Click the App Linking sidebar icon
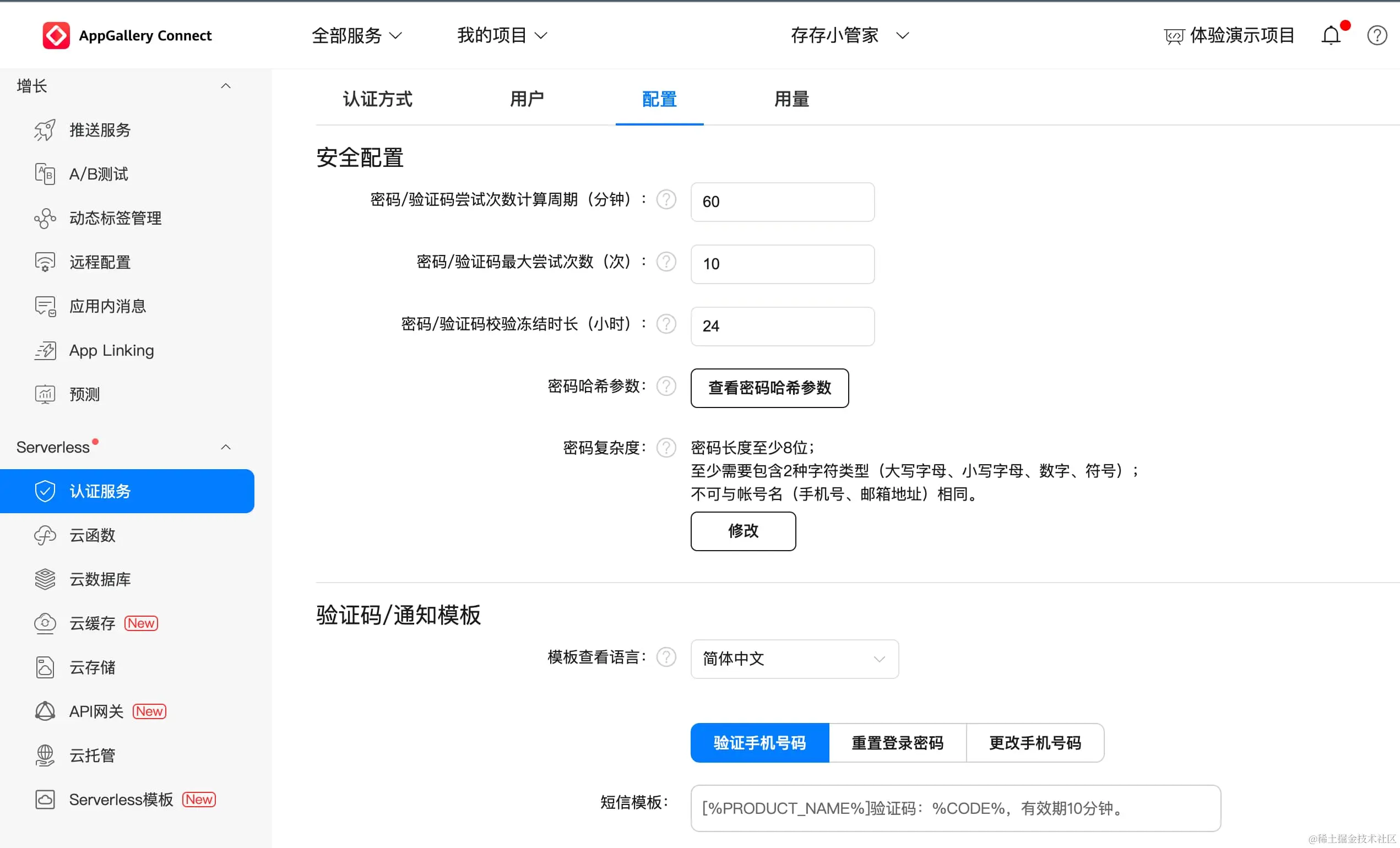The width and height of the screenshot is (1400, 848). pos(45,350)
